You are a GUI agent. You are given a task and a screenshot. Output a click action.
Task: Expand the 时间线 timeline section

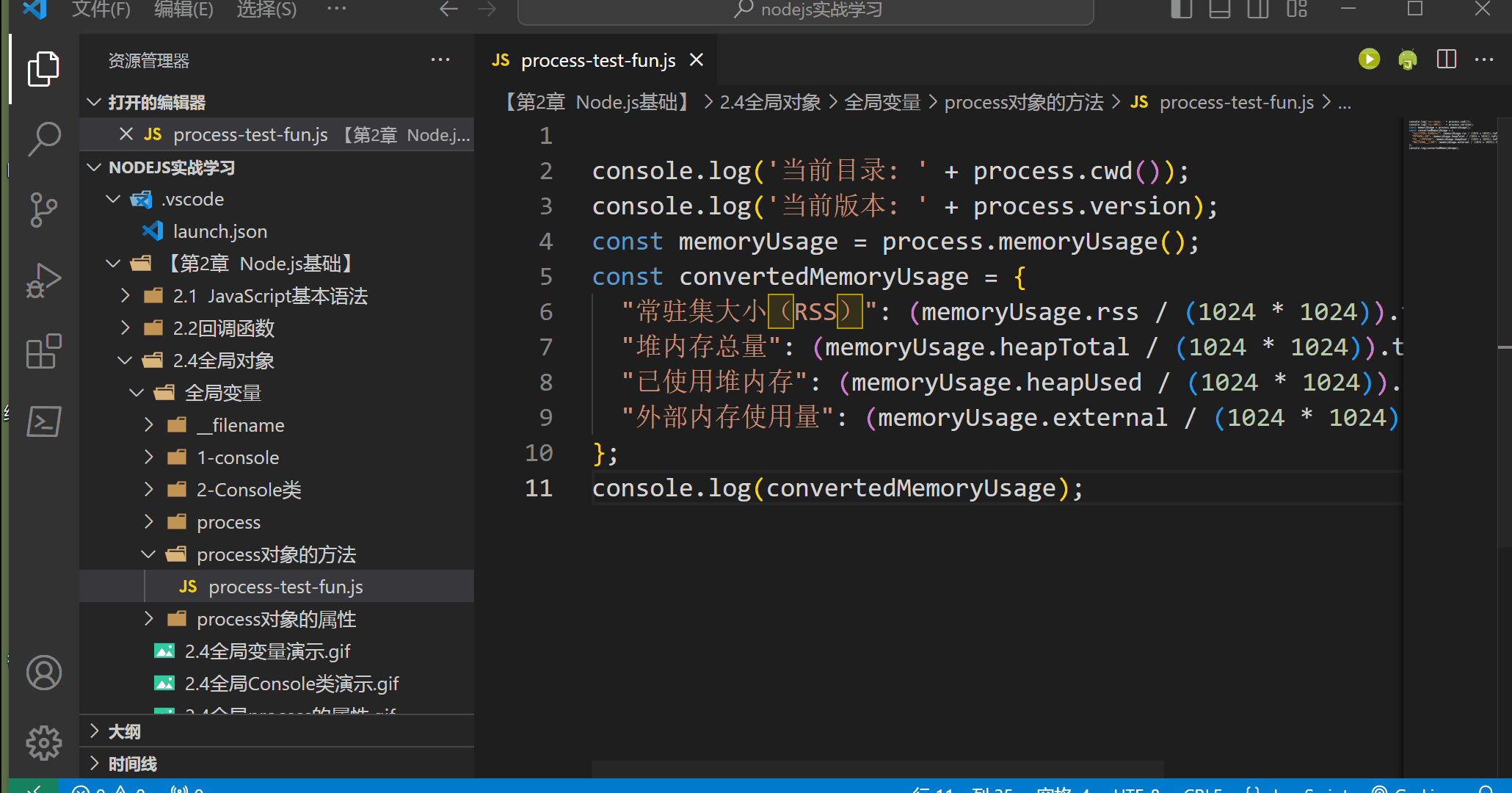coord(277,764)
